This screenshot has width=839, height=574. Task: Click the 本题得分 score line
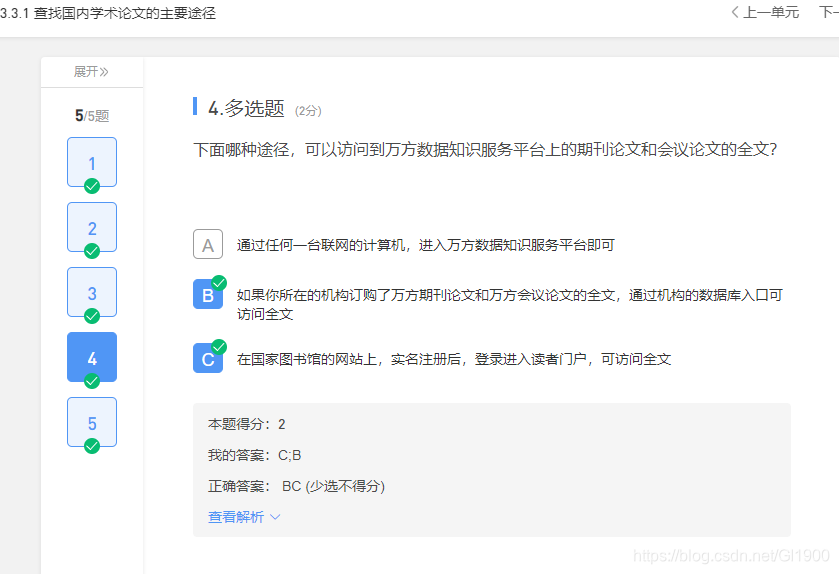[247, 424]
